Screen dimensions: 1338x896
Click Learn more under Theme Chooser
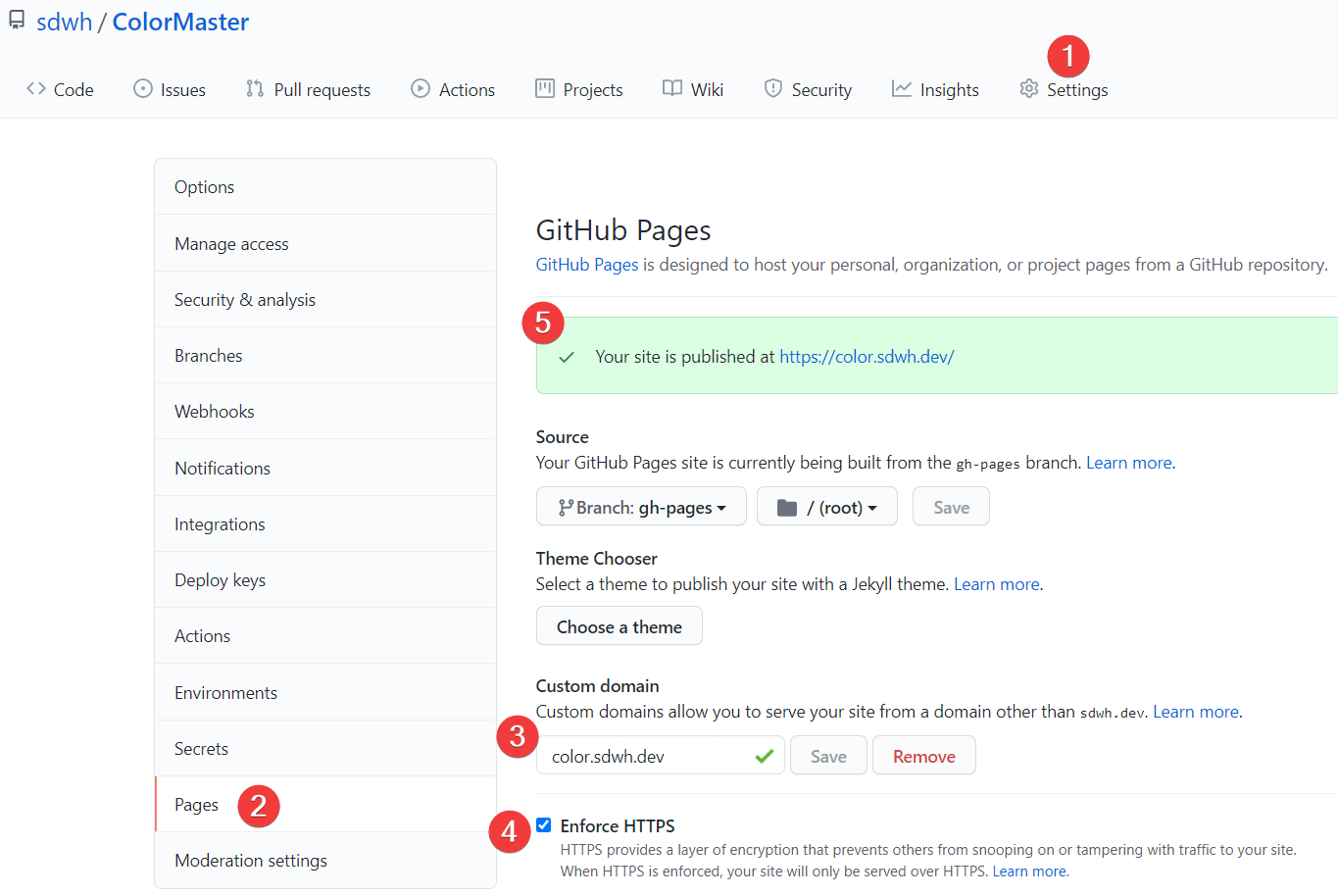[x=997, y=584]
